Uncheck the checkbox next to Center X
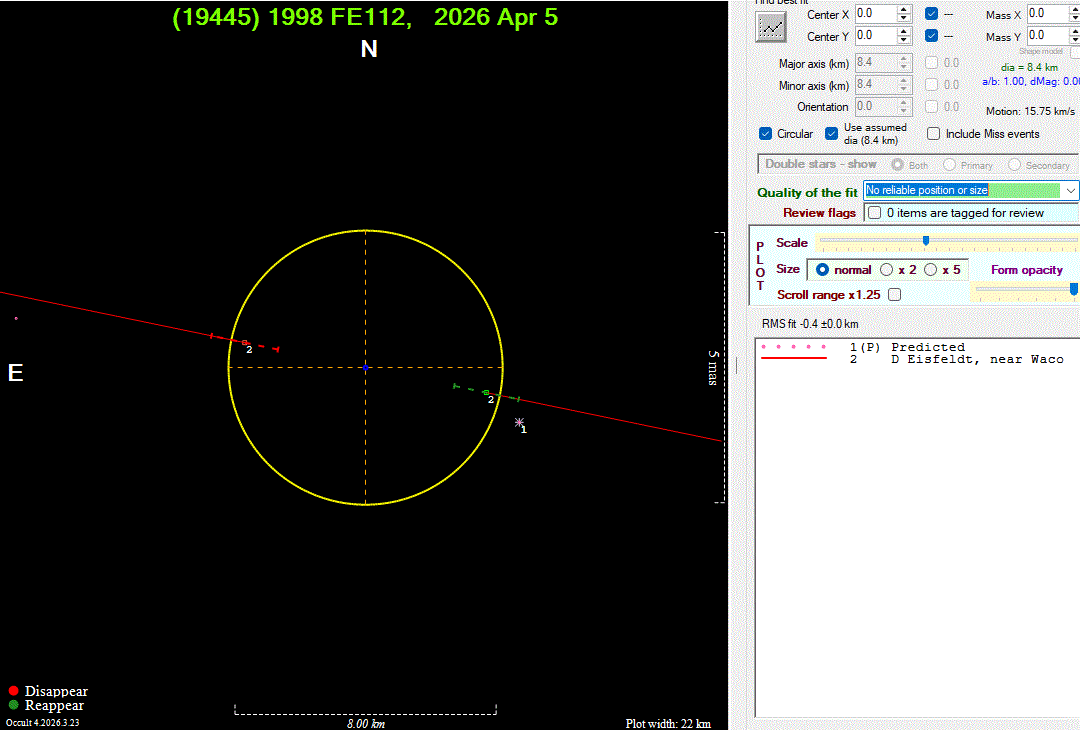Image resolution: width=1080 pixels, height=730 pixels. (x=932, y=13)
